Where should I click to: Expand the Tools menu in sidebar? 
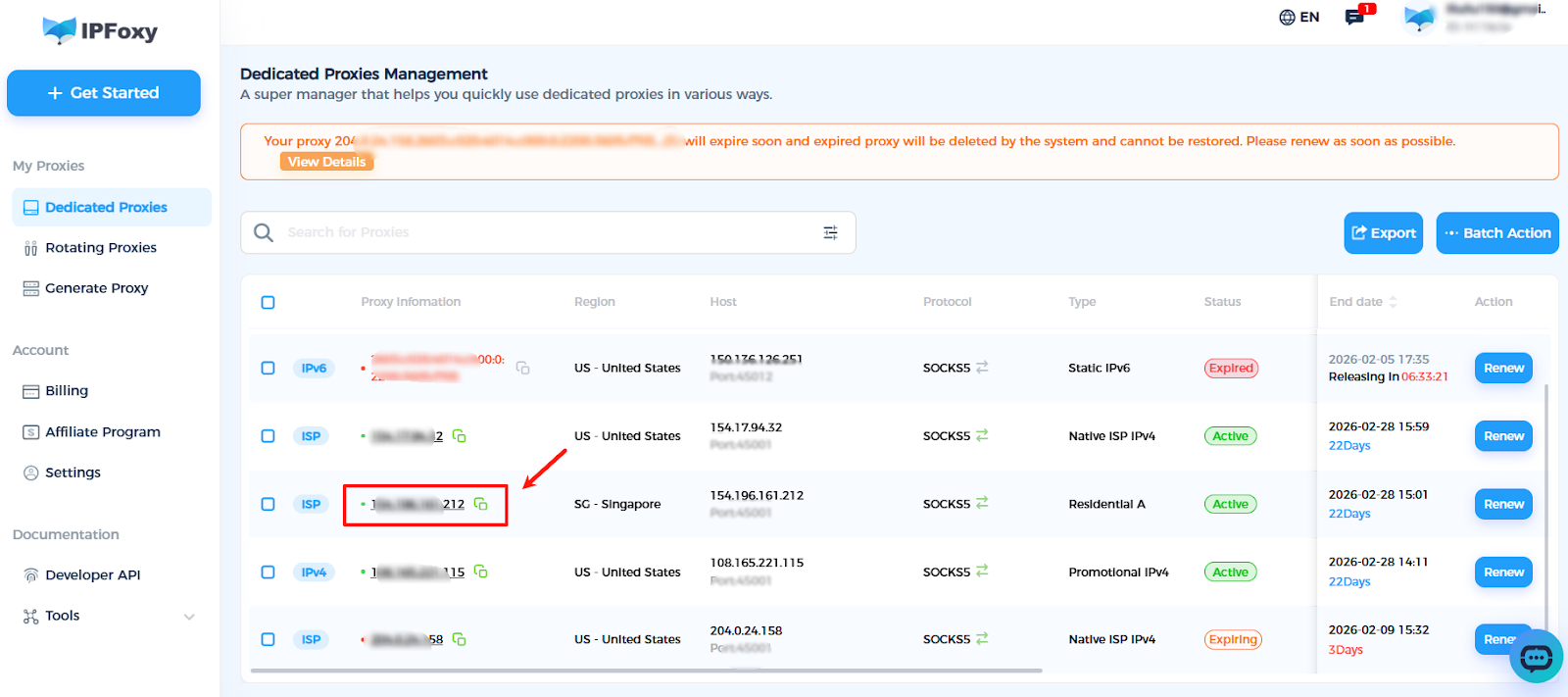click(189, 617)
